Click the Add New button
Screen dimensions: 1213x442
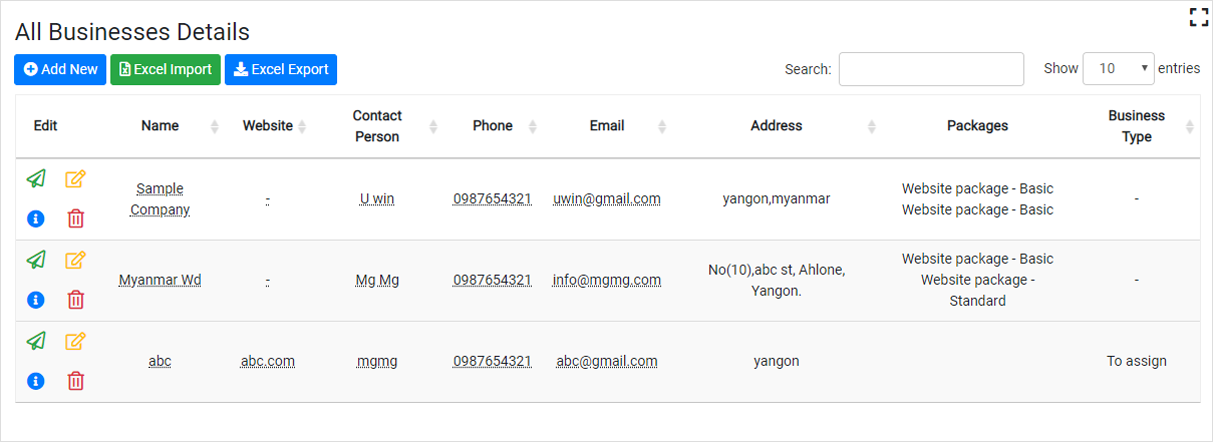(60, 69)
